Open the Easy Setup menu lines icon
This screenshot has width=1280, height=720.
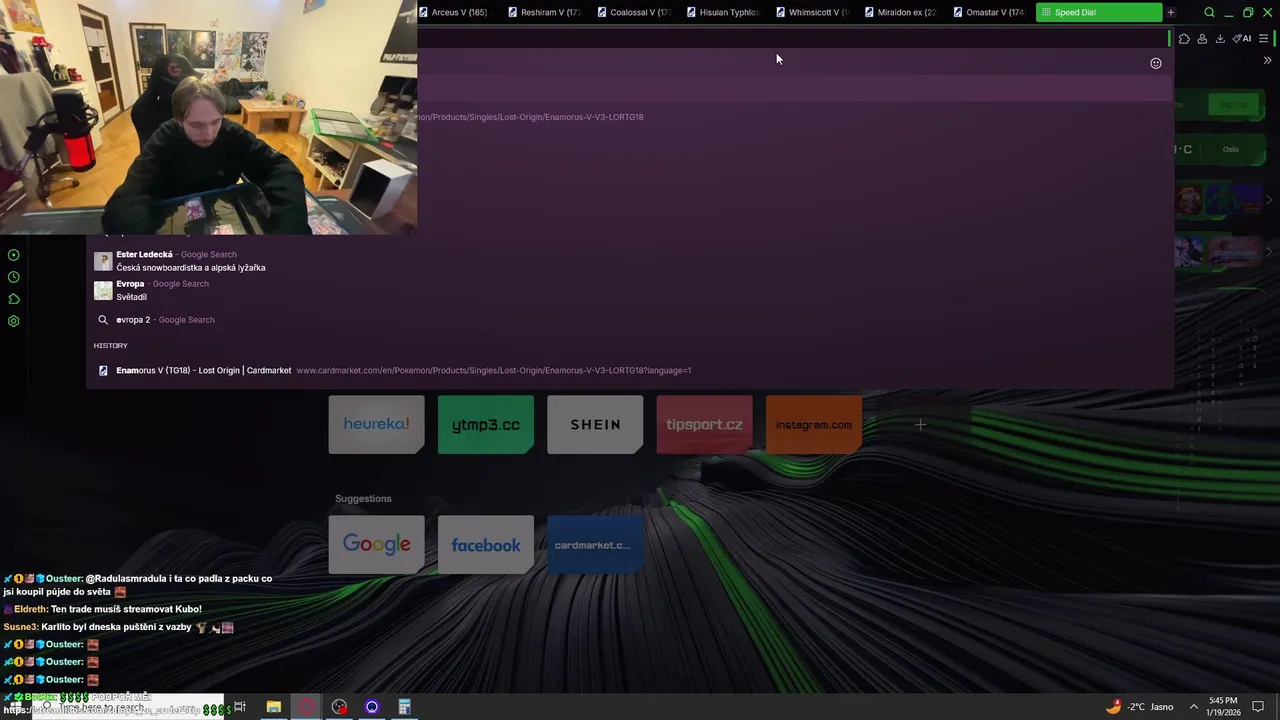tap(1264, 39)
